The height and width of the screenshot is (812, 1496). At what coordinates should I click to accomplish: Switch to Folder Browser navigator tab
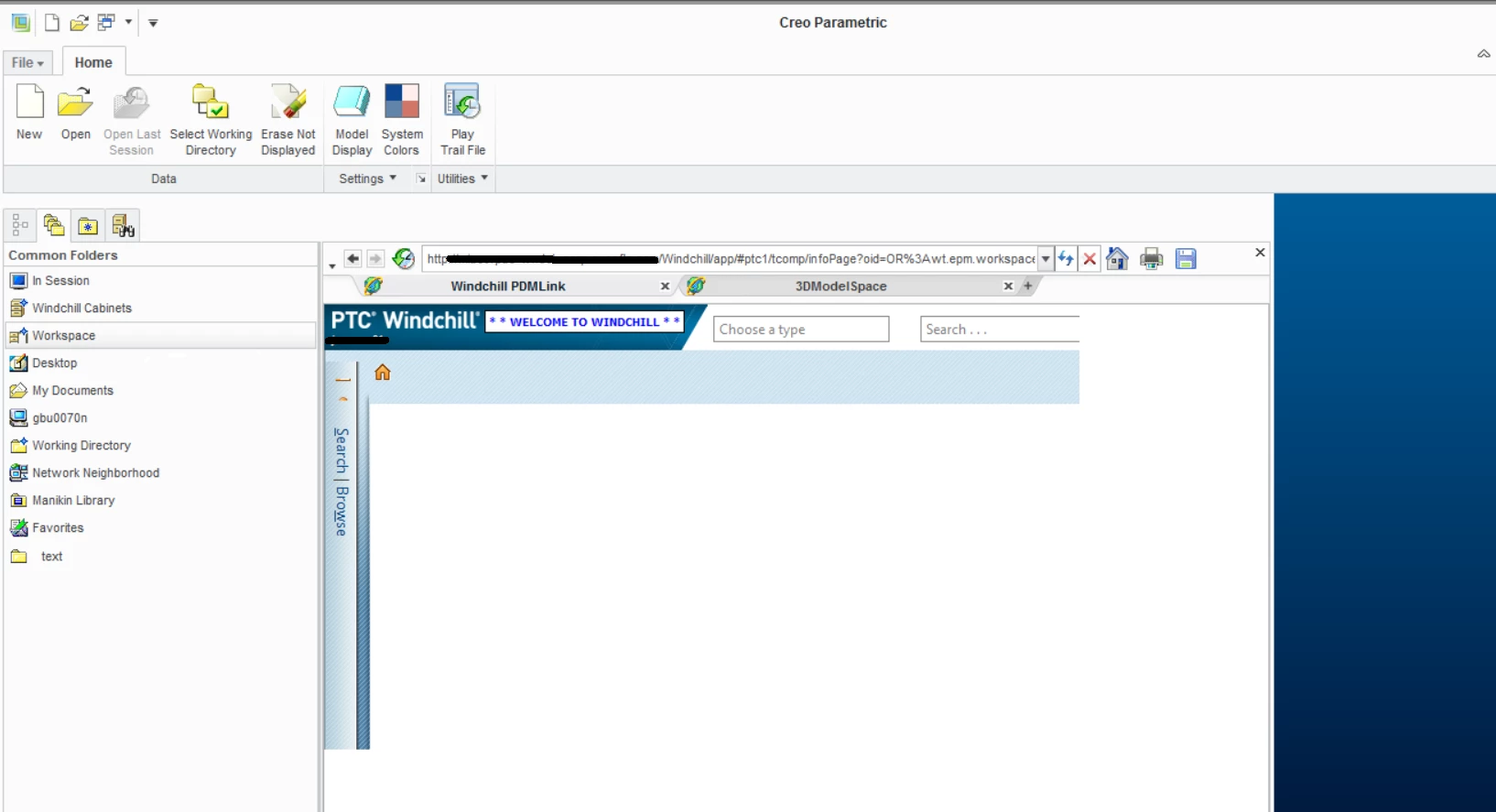54,225
